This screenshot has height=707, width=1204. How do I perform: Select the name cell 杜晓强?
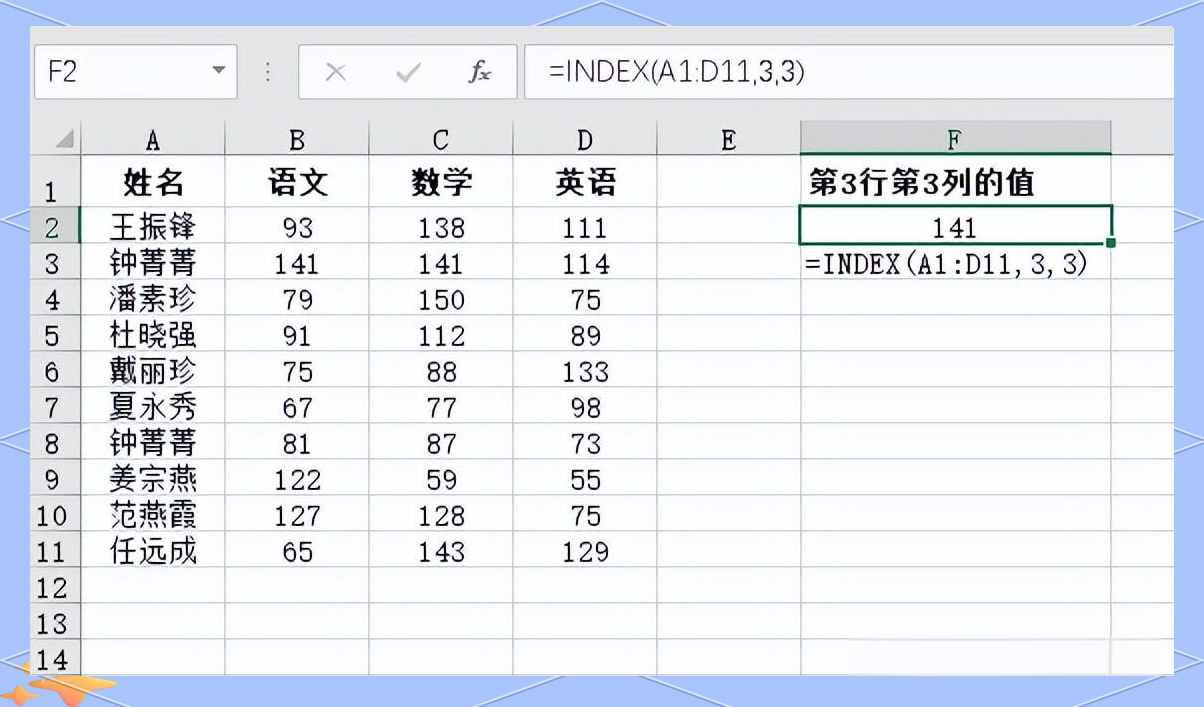pyautogui.click(x=153, y=335)
